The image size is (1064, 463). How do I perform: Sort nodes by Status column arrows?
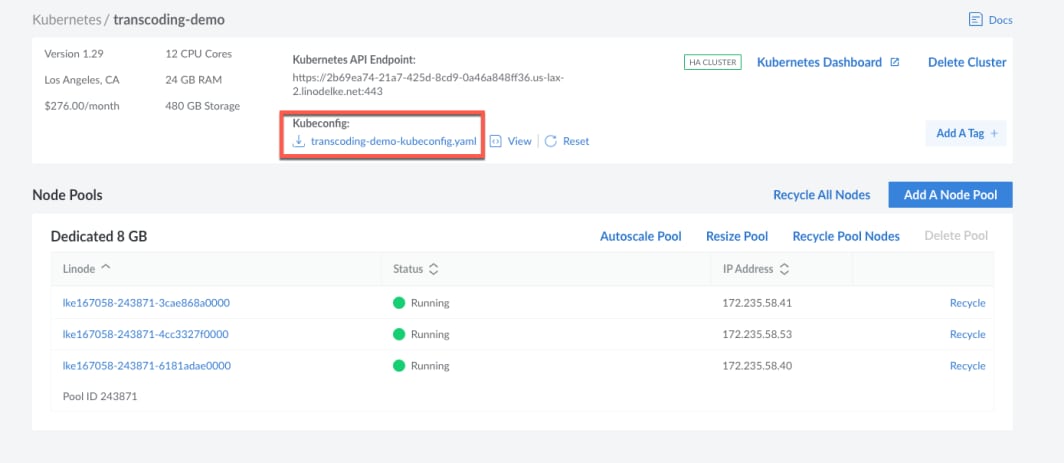[x=434, y=269]
